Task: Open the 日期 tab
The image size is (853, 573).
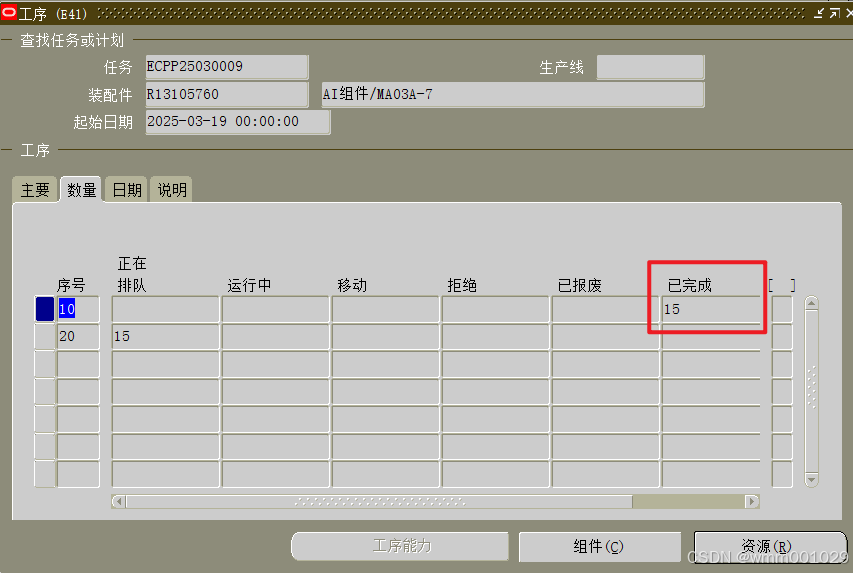Action: click(x=127, y=189)
